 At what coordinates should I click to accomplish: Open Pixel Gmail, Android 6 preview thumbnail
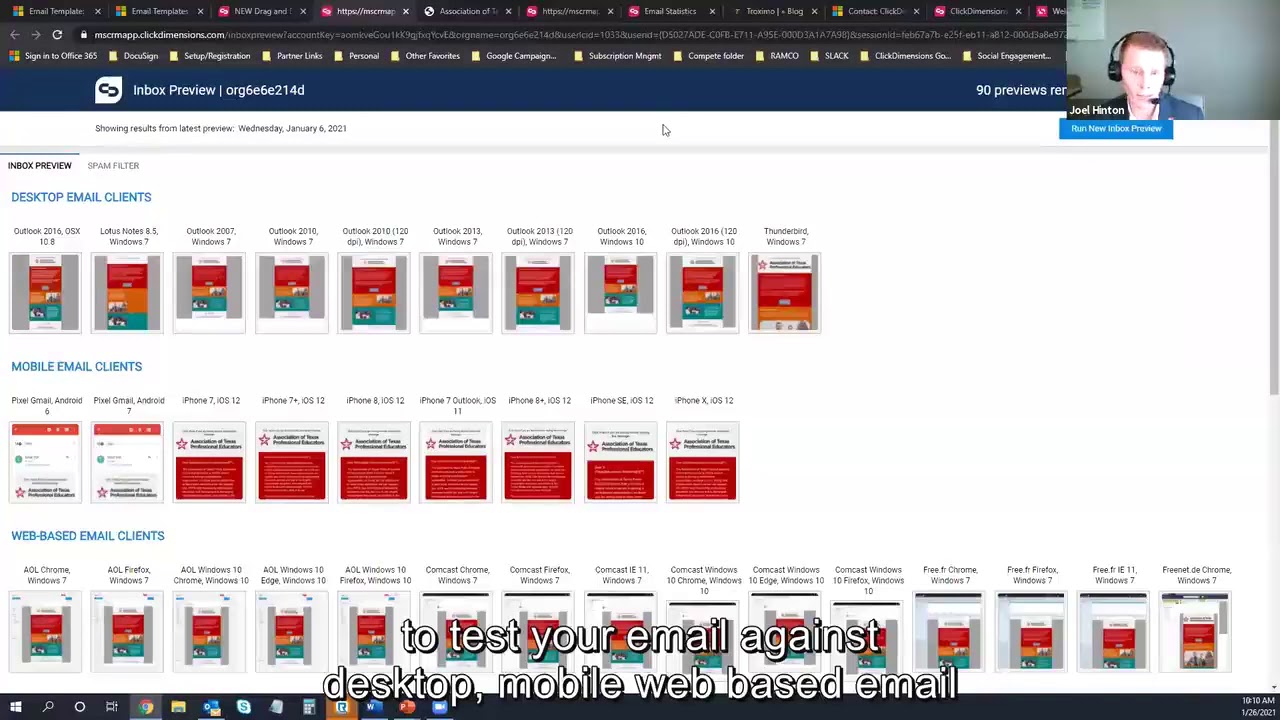45,462
